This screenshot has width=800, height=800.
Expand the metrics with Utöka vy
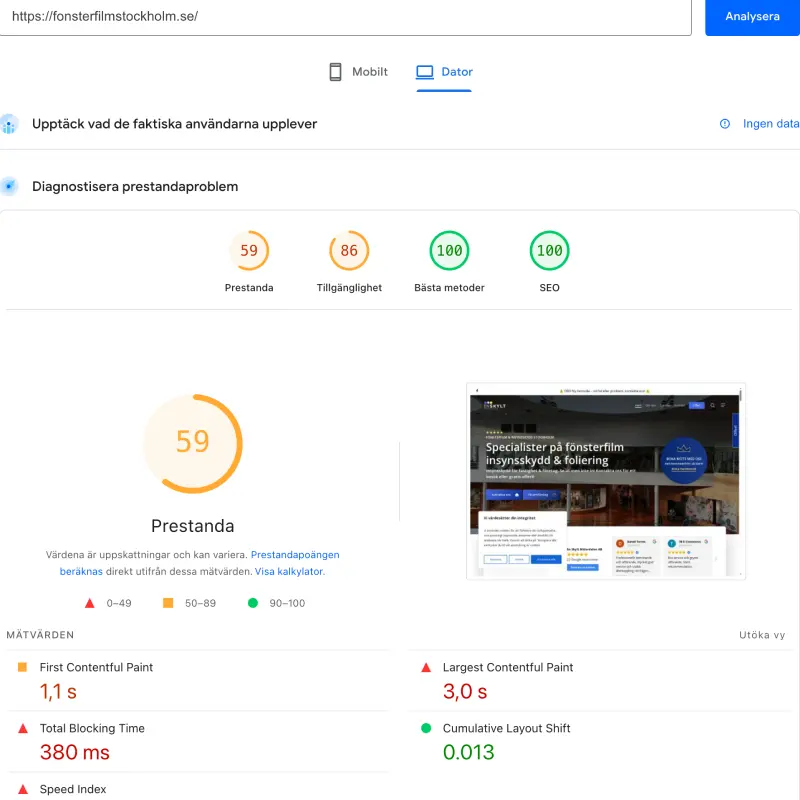tap(762, 635)
